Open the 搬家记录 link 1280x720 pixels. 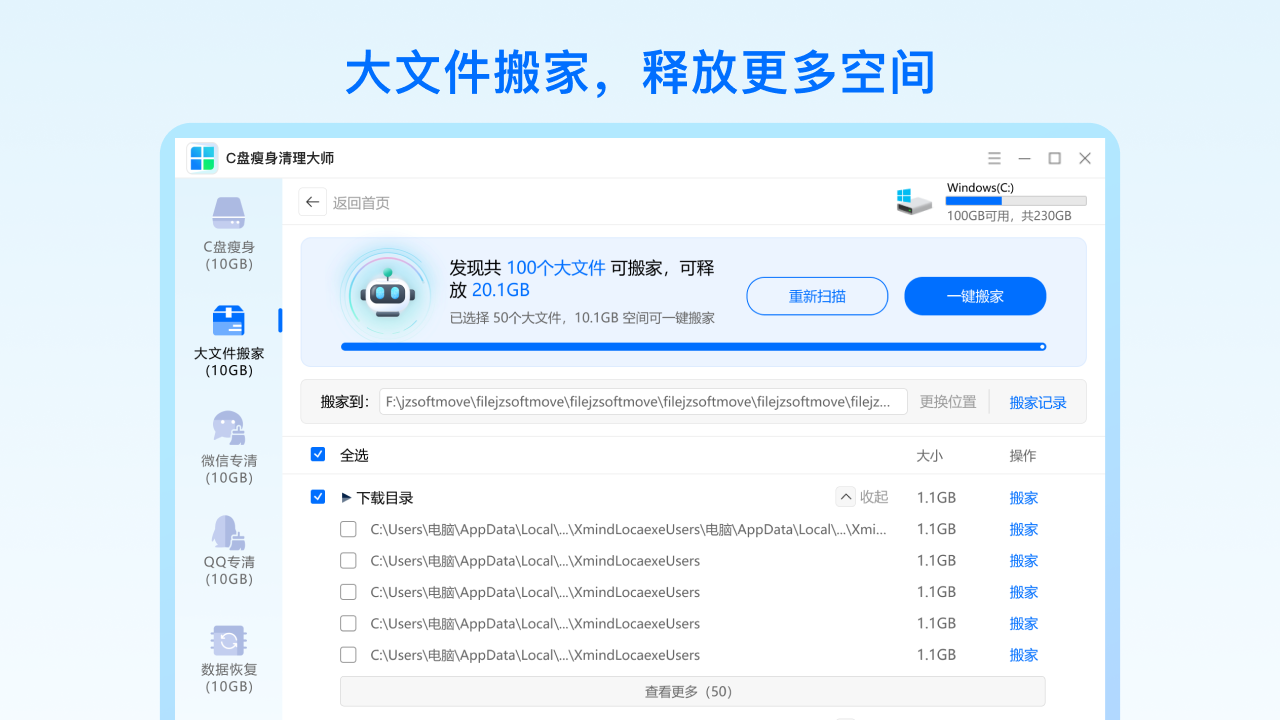click(1037, 402)
